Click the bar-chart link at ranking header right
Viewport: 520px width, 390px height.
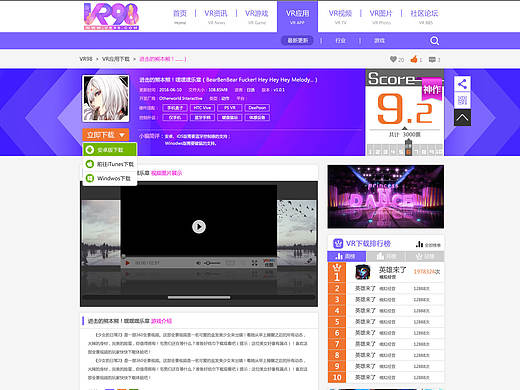428,244
